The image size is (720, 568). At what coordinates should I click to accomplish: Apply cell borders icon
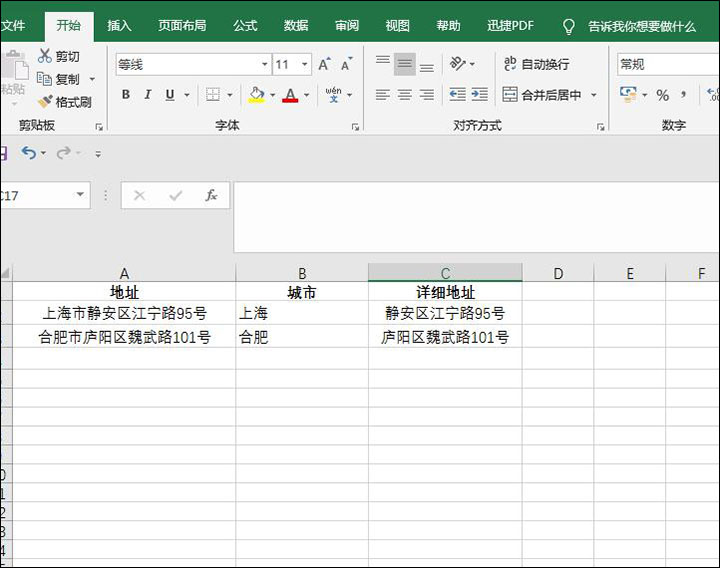pyautogui.click(x=213, y=95)
